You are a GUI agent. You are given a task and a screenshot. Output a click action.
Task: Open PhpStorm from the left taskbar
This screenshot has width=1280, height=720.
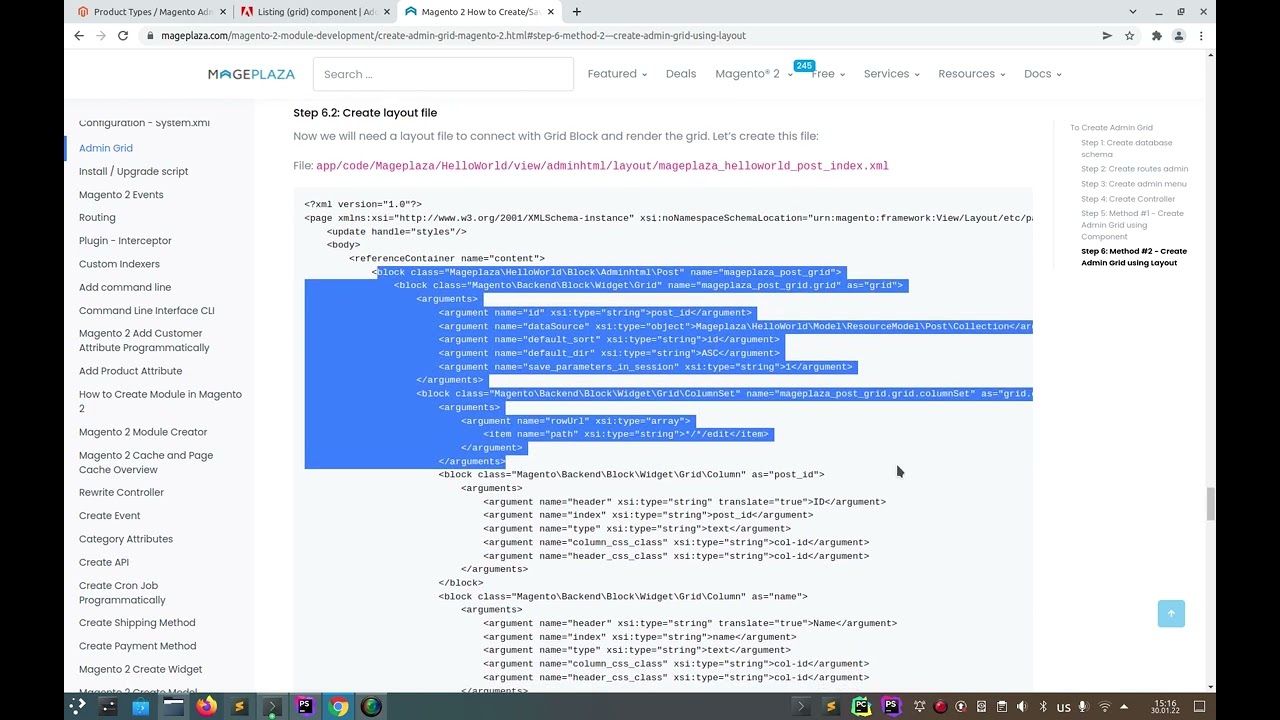pos(305,707)
